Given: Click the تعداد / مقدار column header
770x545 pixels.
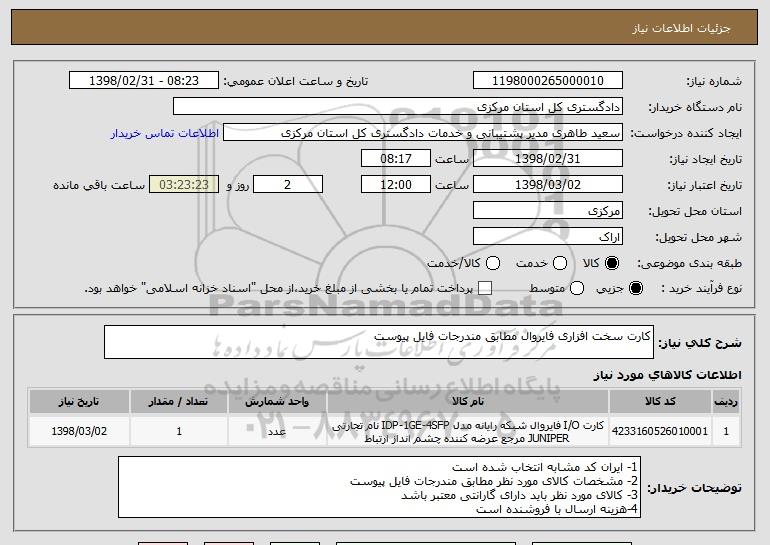Looking at the screenshot, I should (179, 402).
